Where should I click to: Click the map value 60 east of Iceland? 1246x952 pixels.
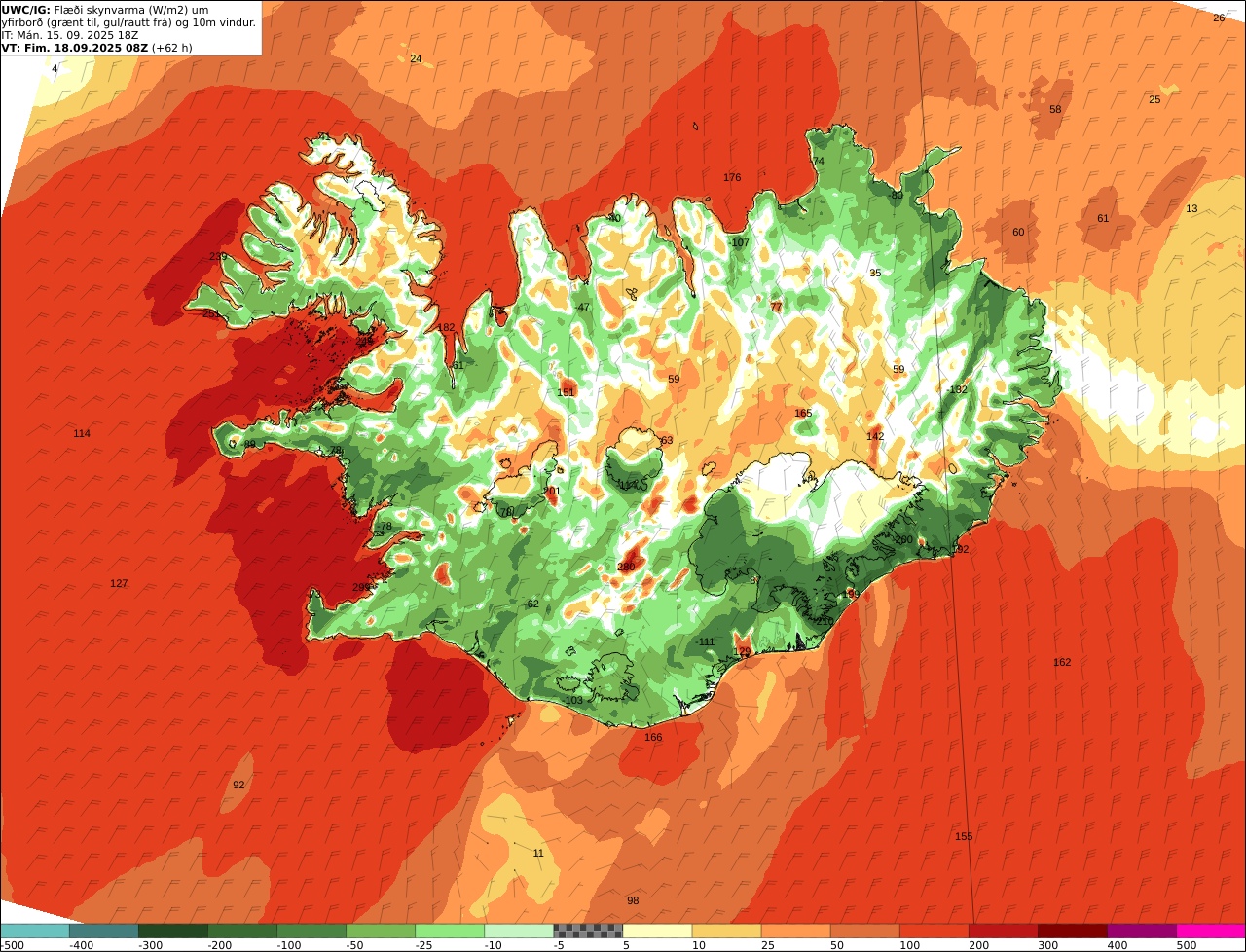tap(1018, 232)
